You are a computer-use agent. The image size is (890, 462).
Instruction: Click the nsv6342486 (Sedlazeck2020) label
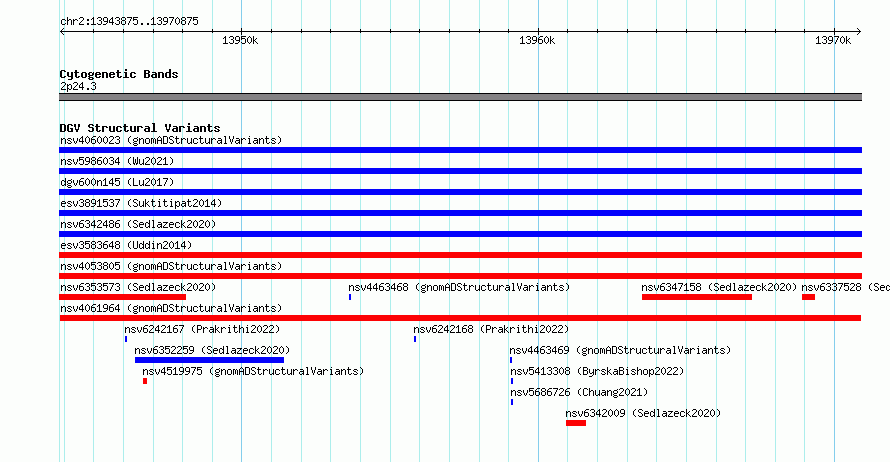coord(138,224)
